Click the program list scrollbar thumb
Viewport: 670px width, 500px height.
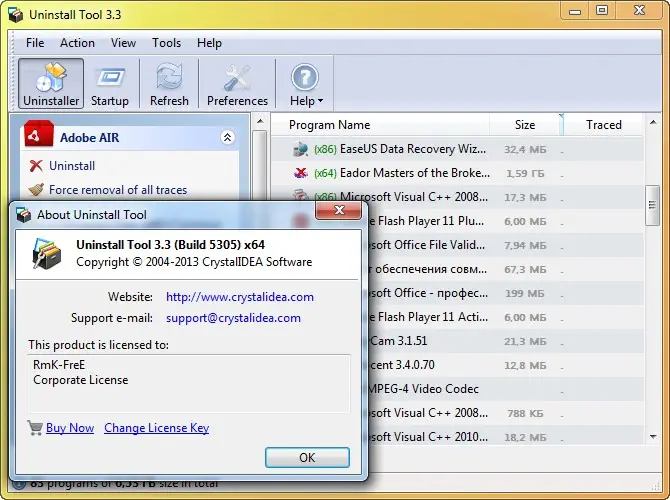(652, 205)
